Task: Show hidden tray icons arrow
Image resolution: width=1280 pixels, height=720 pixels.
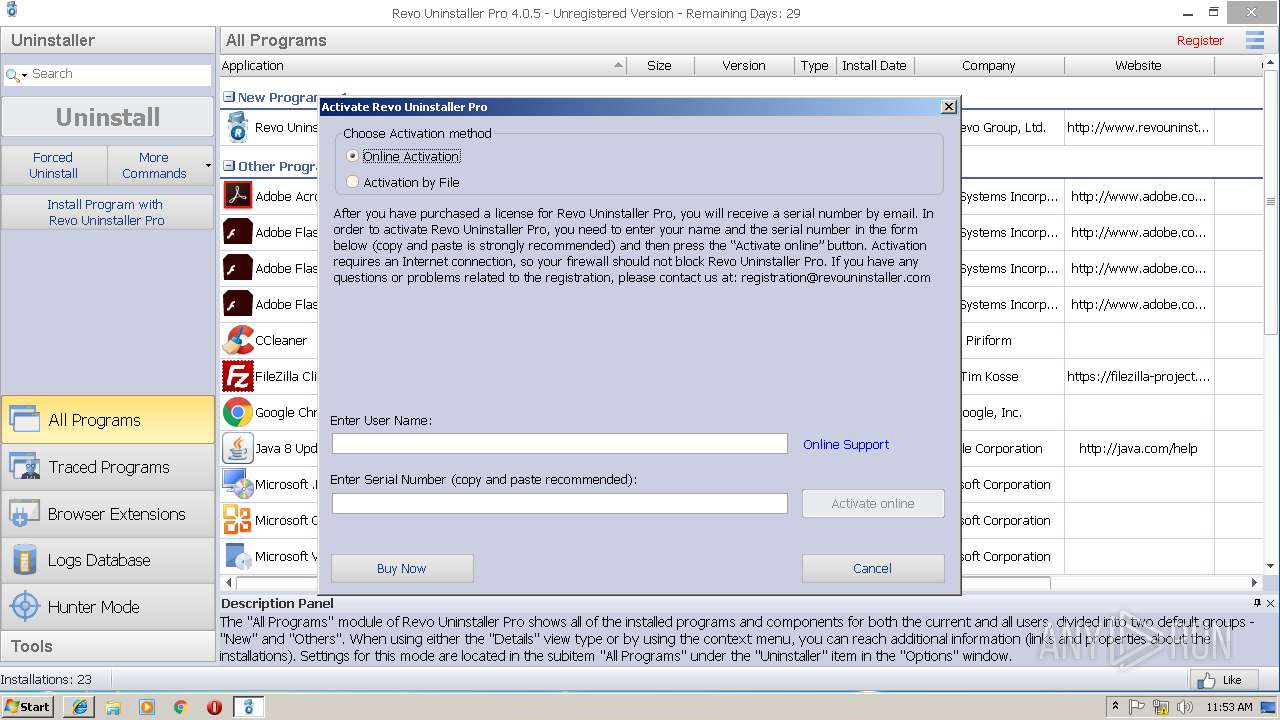Action: click(1115, 707)
